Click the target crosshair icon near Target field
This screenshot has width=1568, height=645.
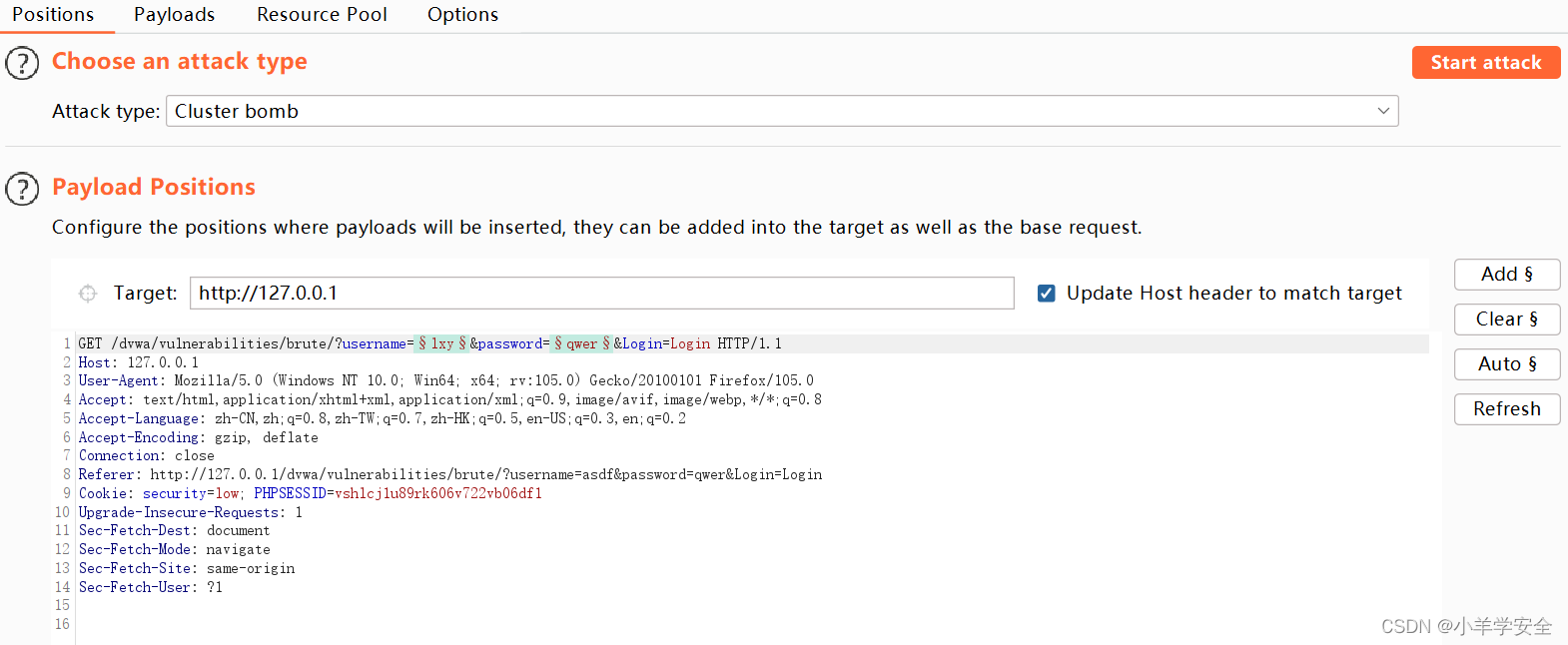coord(88,293)
